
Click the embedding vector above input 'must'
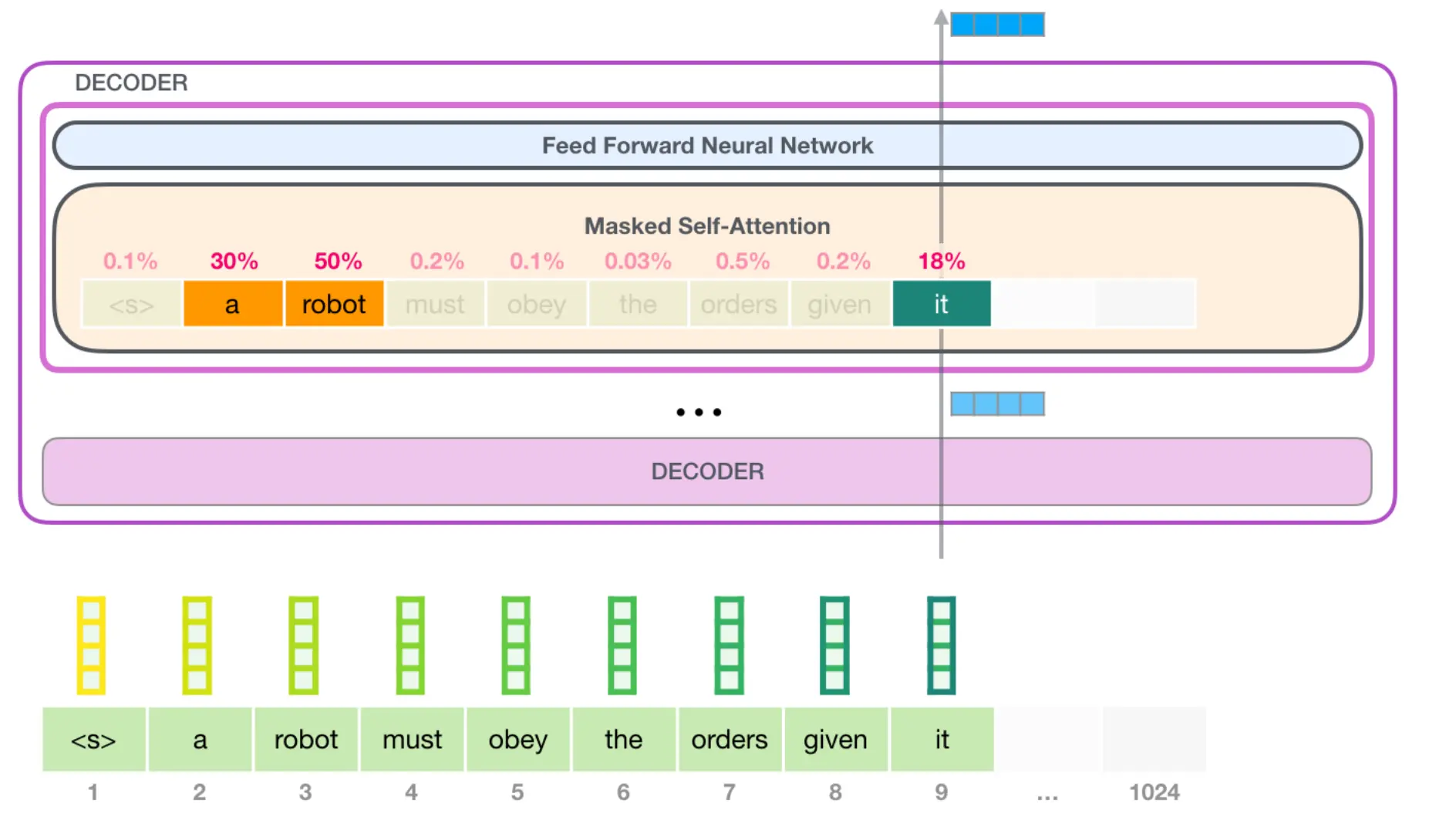(410, 645)
